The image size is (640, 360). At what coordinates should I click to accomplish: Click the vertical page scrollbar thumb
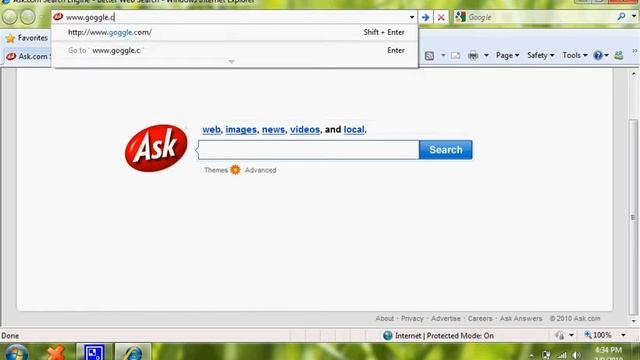point(633,216)
